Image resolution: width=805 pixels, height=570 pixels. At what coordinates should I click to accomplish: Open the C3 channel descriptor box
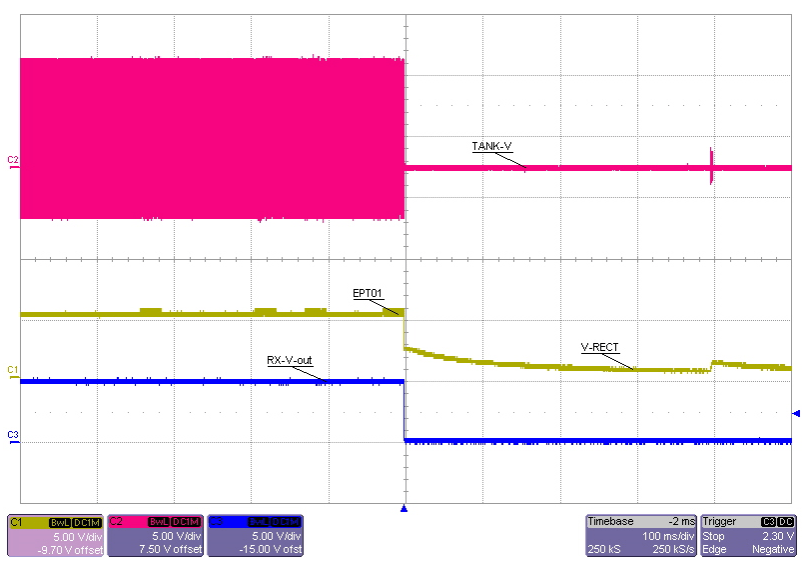(255, 535)
